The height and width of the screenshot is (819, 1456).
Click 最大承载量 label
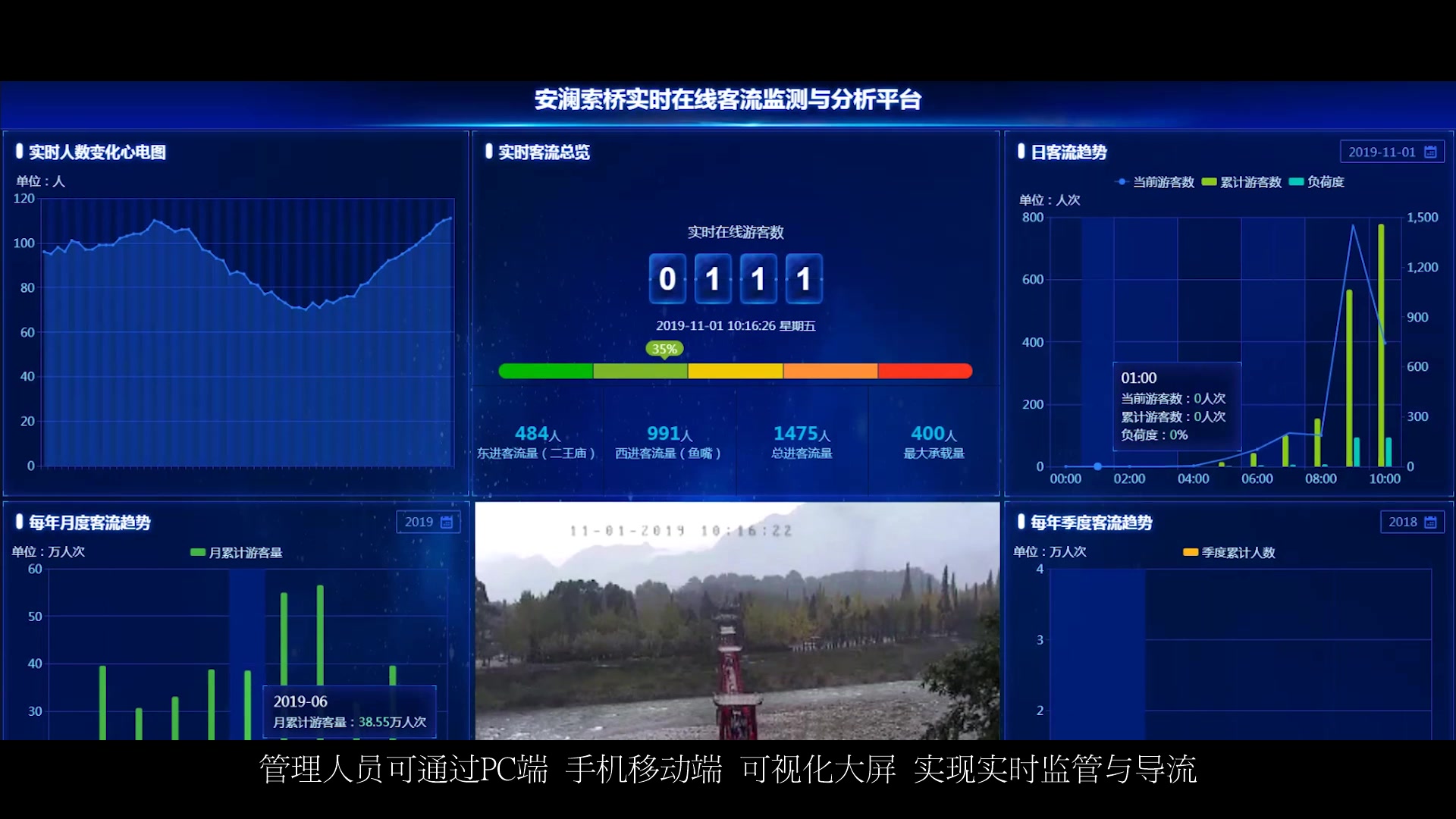coord(934,453)
